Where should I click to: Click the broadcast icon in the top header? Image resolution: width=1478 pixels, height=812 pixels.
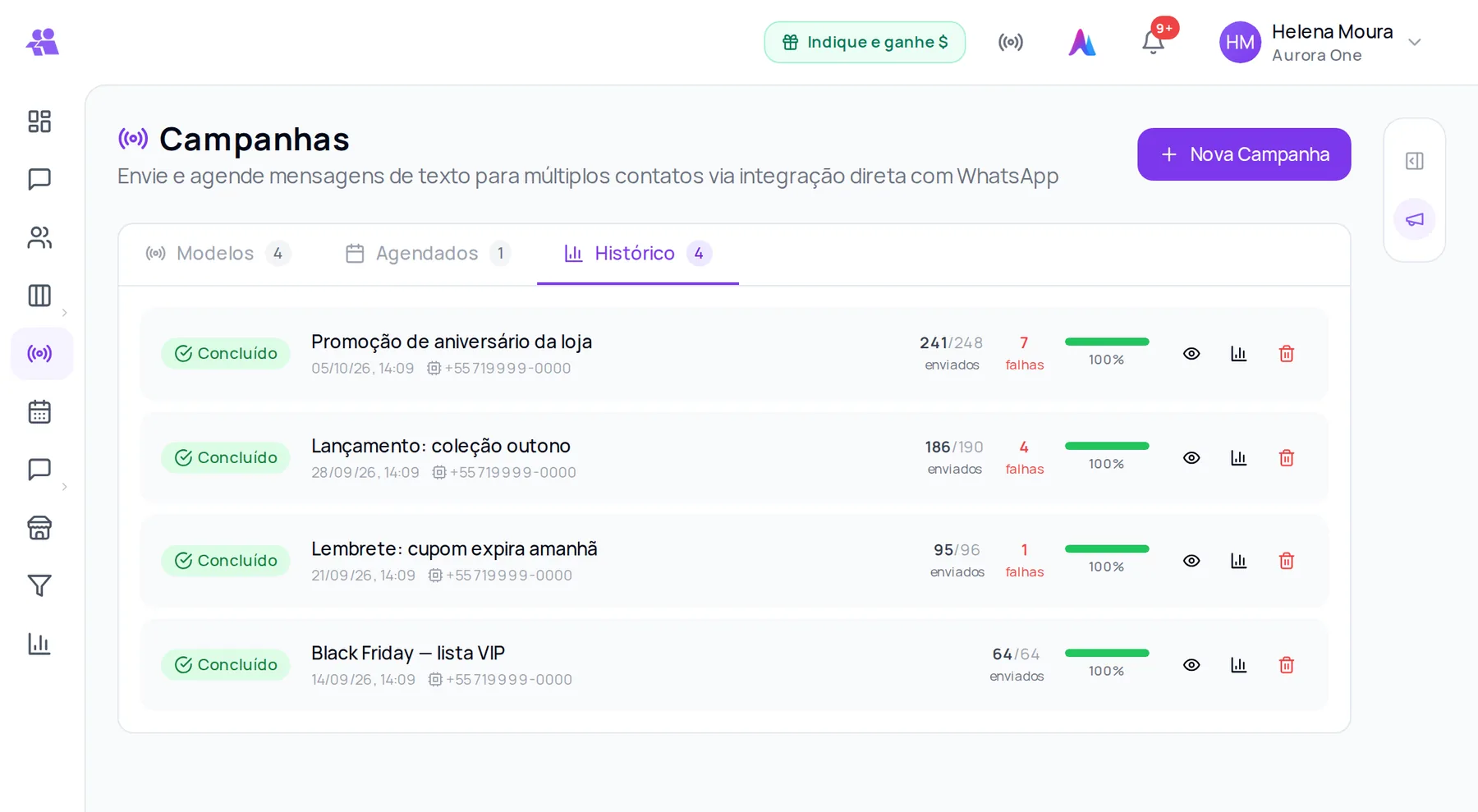click(x=1011, y=42)
